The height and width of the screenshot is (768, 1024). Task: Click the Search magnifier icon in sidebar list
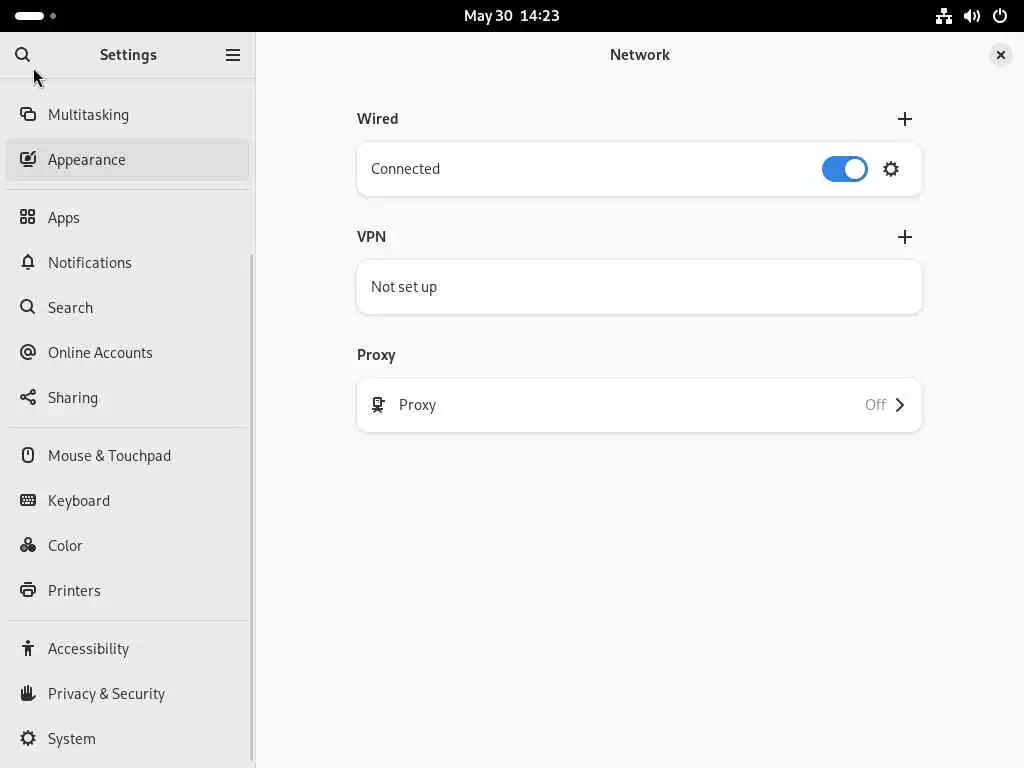(27, 307)
